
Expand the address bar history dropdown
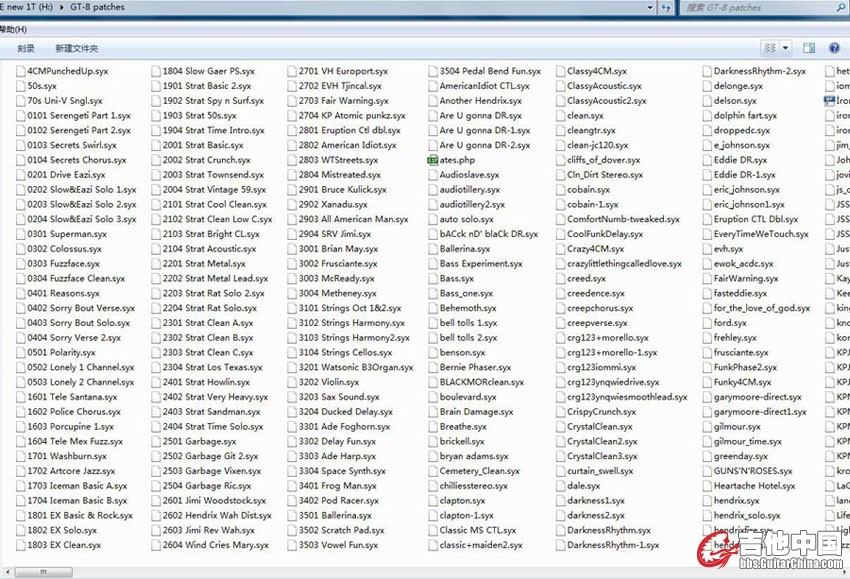[648, 8]
